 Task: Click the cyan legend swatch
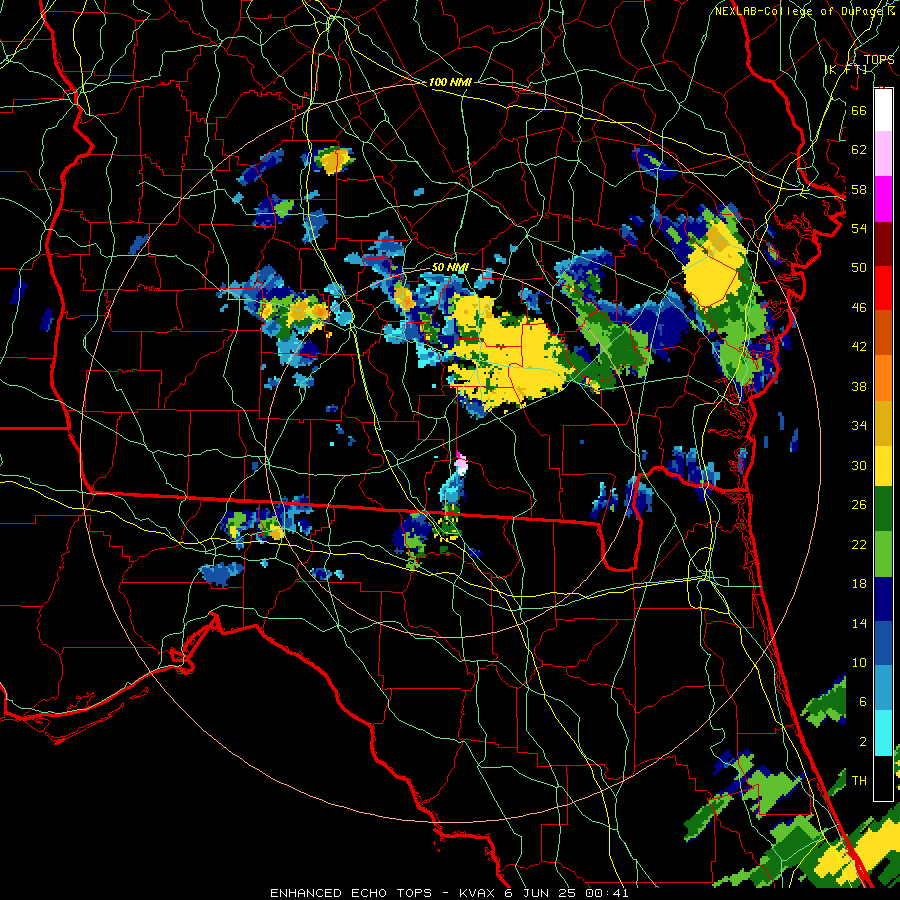pos(883,733)
